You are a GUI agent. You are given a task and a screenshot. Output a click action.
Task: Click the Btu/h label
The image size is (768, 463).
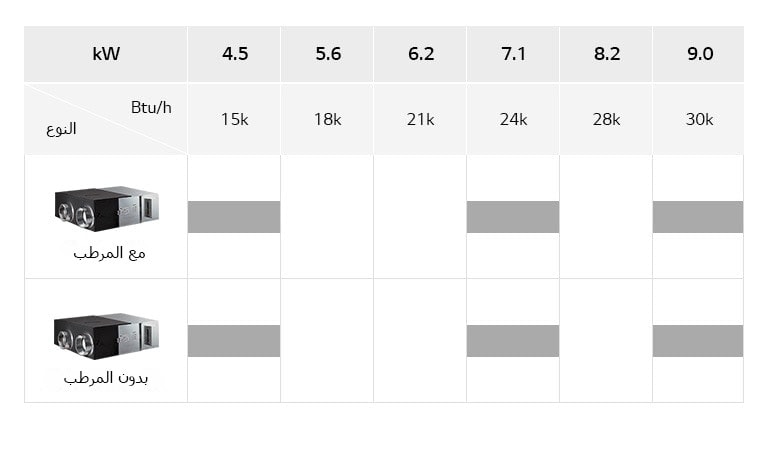(x=150, y=107)
